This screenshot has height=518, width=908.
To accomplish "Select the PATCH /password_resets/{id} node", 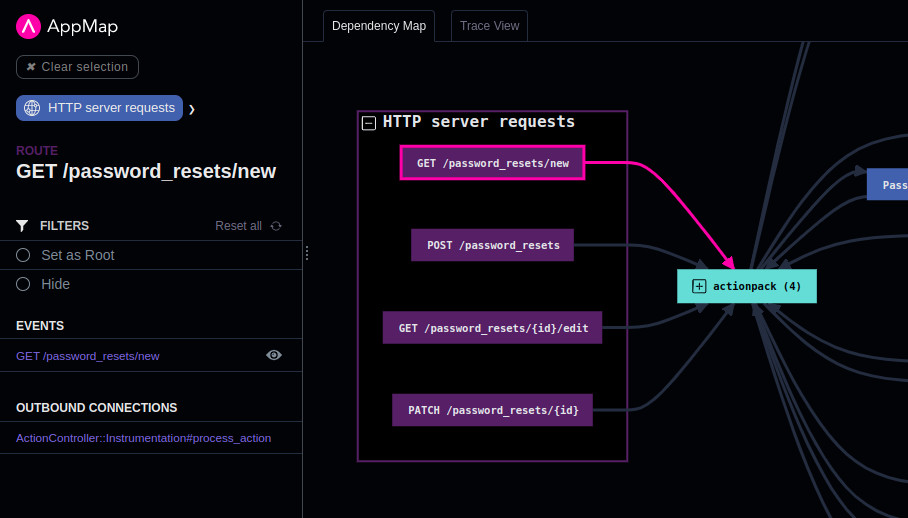I will tap(492, 410).
